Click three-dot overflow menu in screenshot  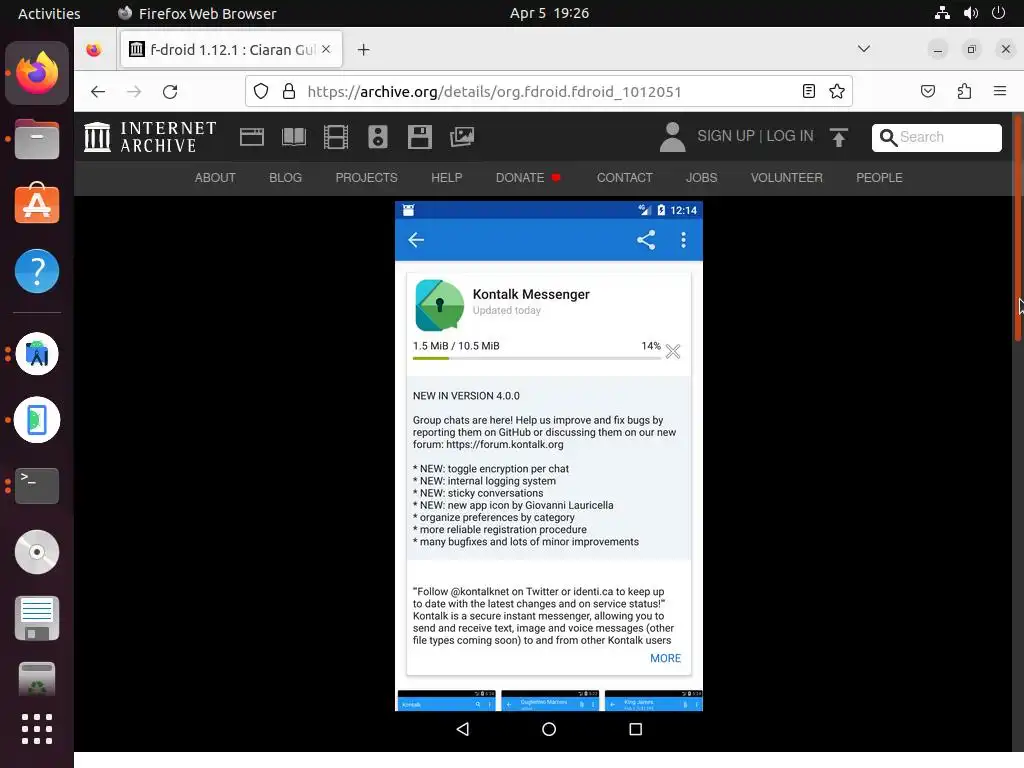click(x=683, y=240)
